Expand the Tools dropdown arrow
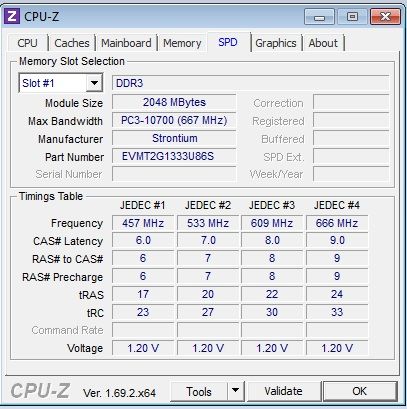Screen dimensions: 407x409 (235, 390)
